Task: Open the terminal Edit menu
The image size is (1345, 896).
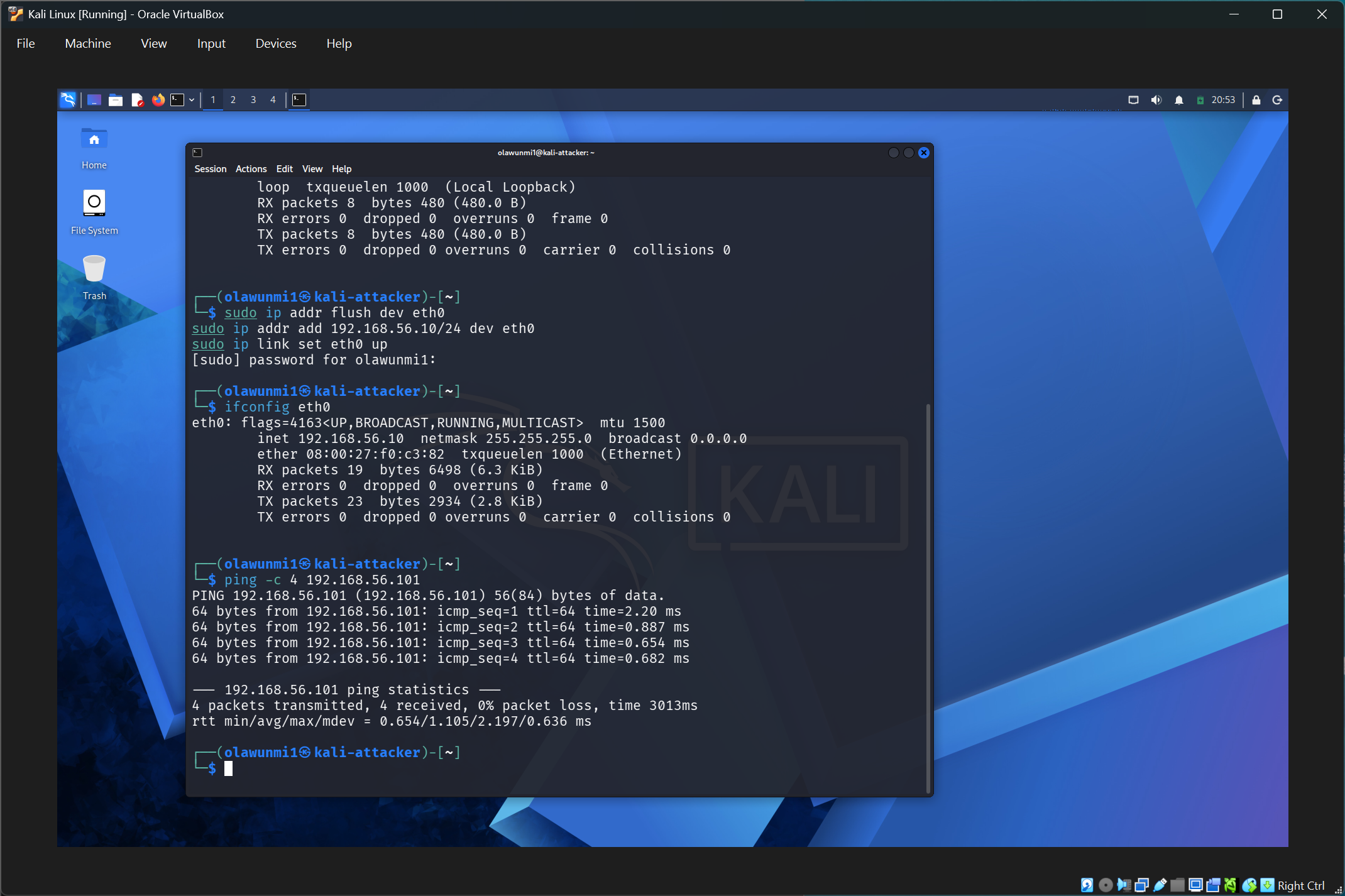Action: 285,169
